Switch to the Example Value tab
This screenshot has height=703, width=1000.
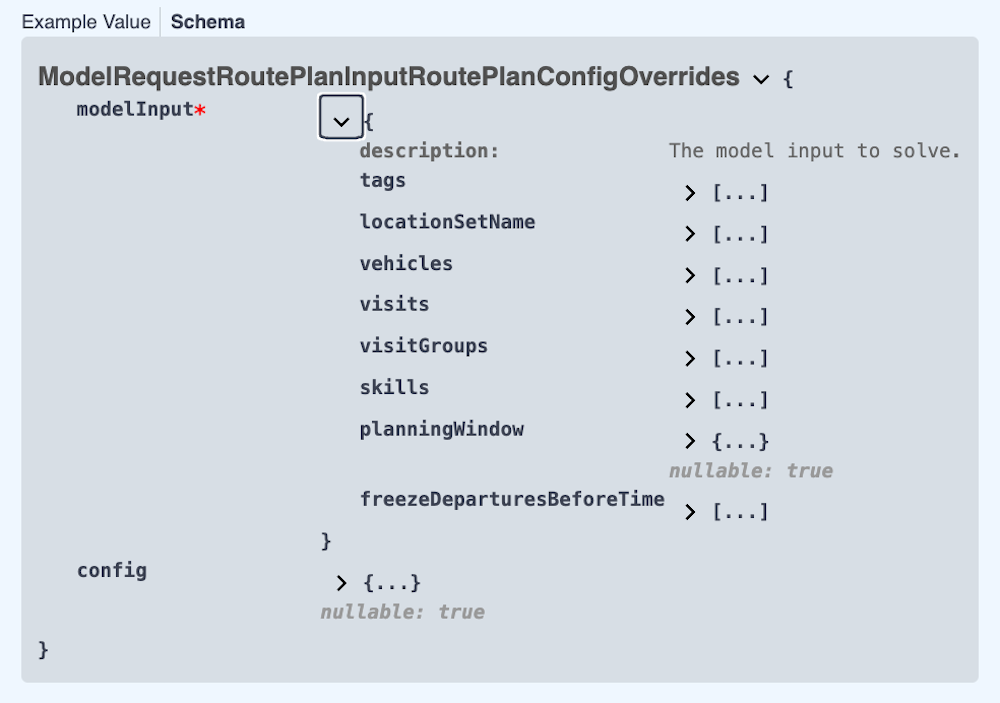pos(86,22)
